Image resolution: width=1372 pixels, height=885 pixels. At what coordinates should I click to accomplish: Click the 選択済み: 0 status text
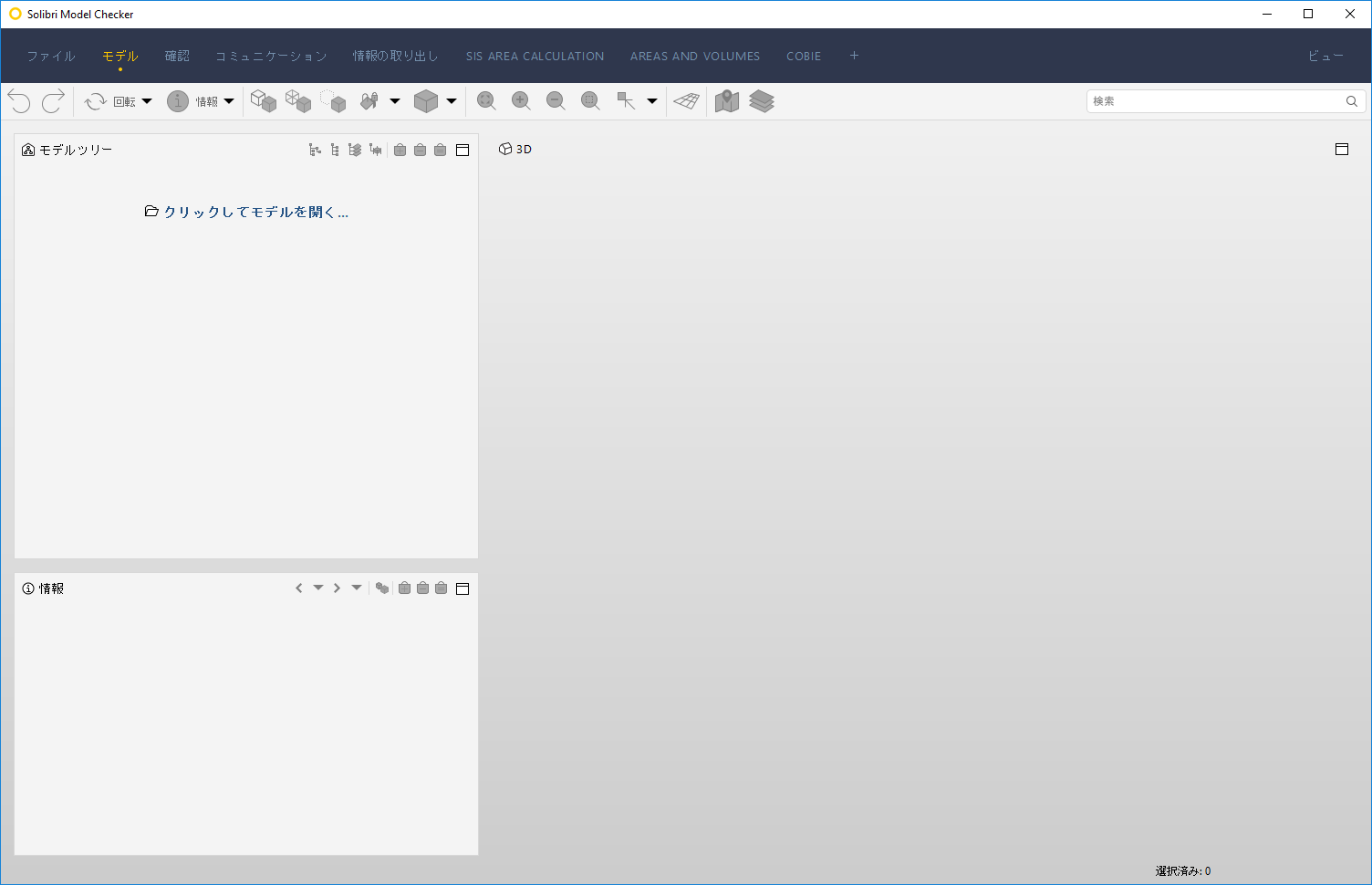[1183, 871]
